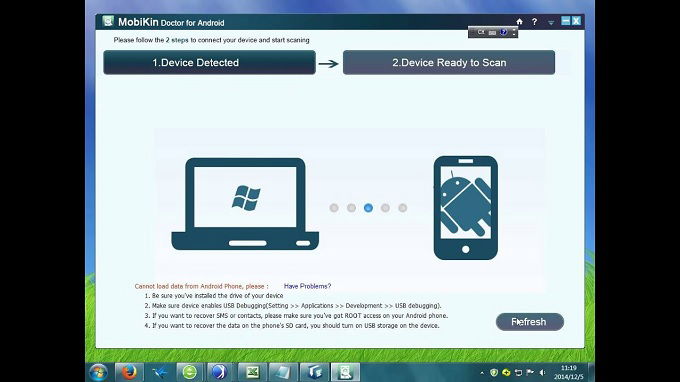This screenshot has width=680, height=382.
Task: Switch to the MobiKin taskbar button
Action: 346,372
